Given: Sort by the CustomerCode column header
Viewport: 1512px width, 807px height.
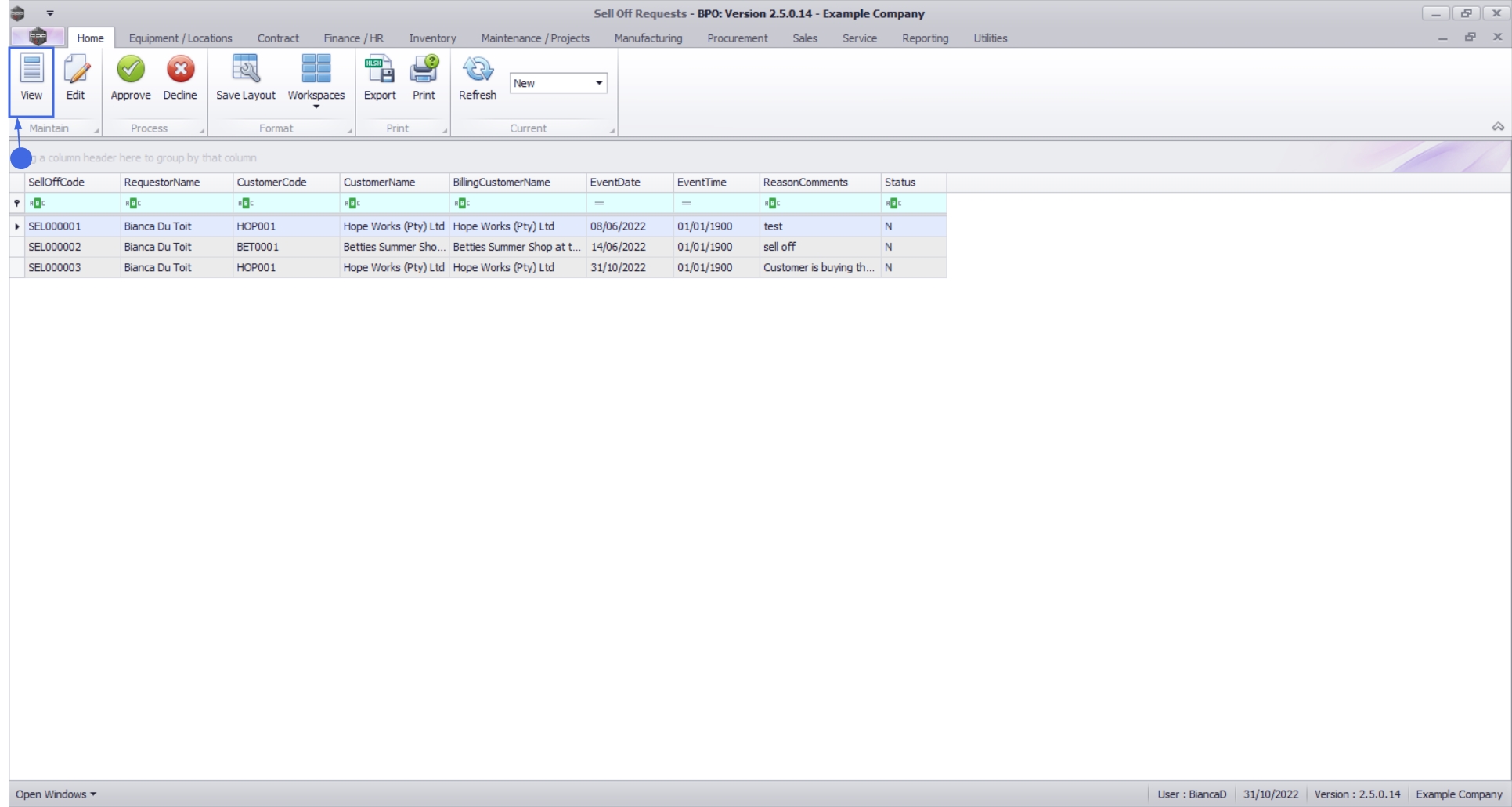Looking at the screenshot, I should pos(287,183).
